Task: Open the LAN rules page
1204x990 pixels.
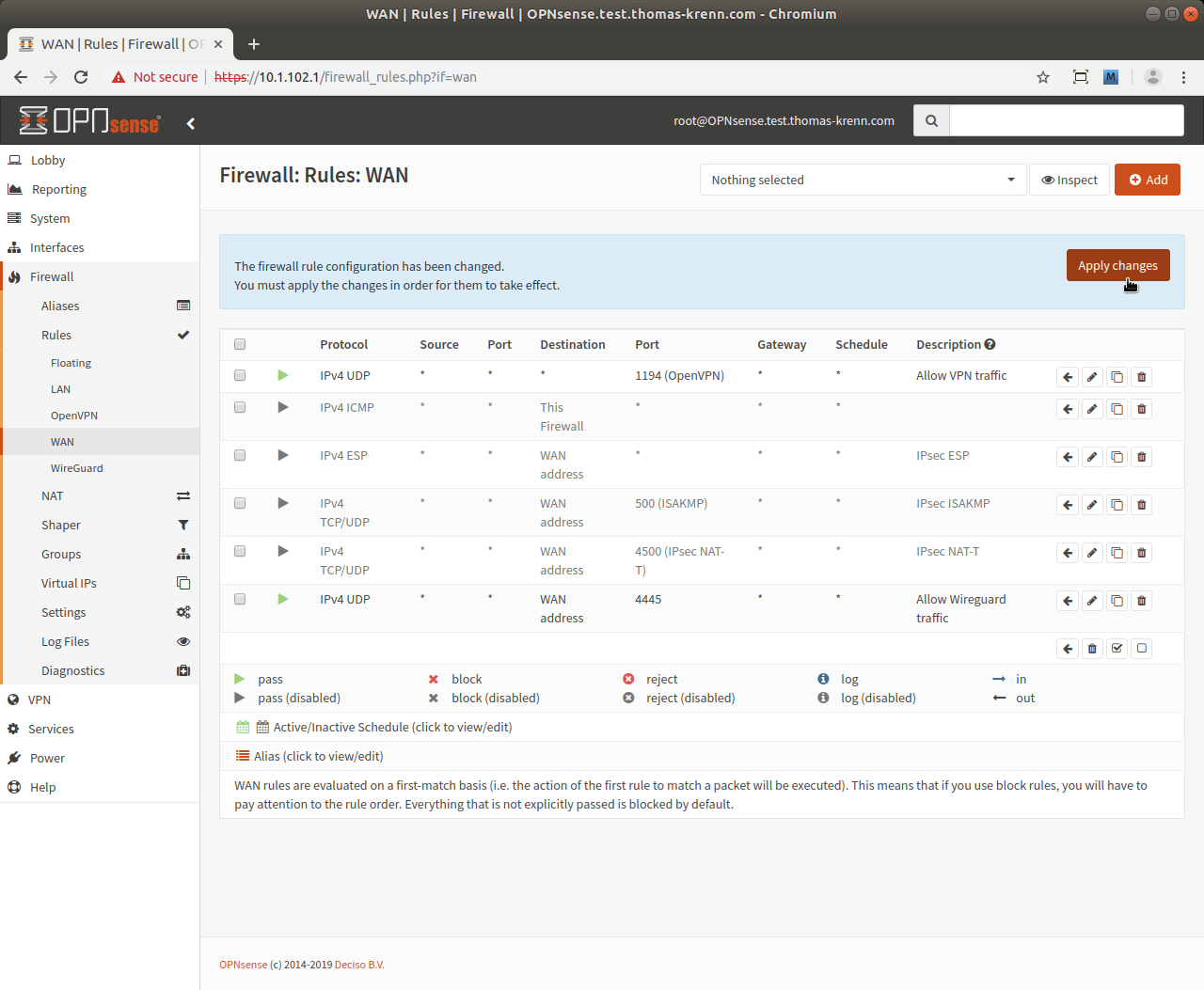Action: pyautogui.click(x=61, y=389)
